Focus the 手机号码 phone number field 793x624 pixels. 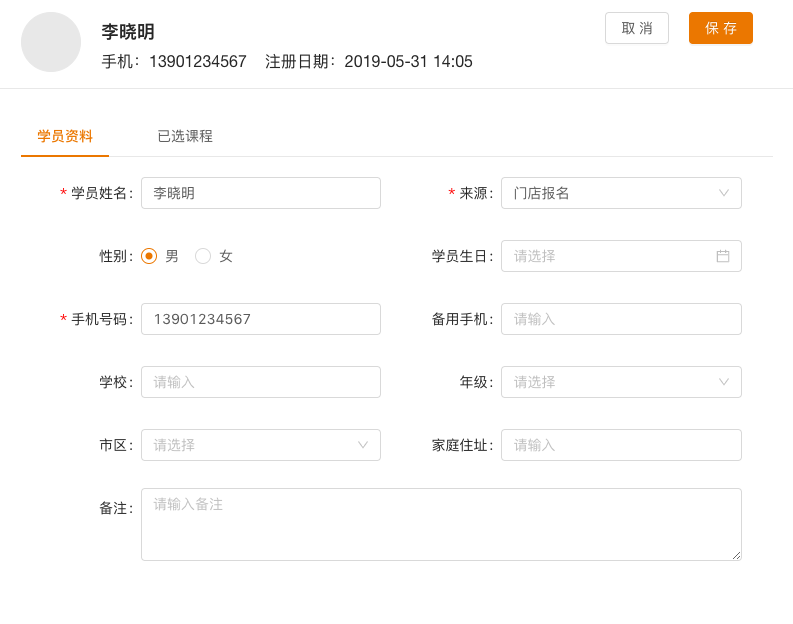[260, 319]
